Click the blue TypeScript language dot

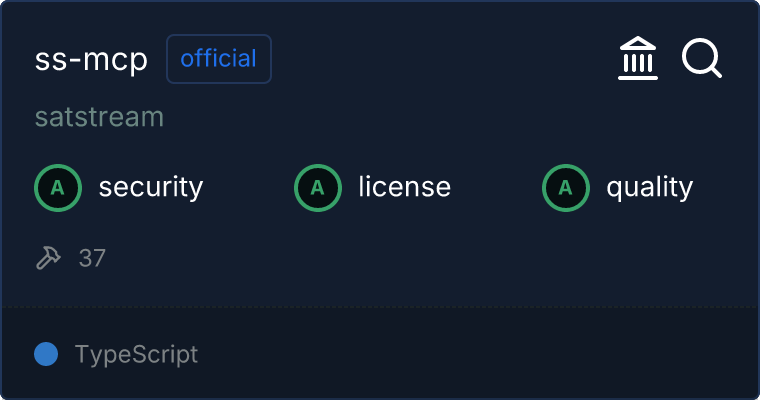[x=45, y=354]
